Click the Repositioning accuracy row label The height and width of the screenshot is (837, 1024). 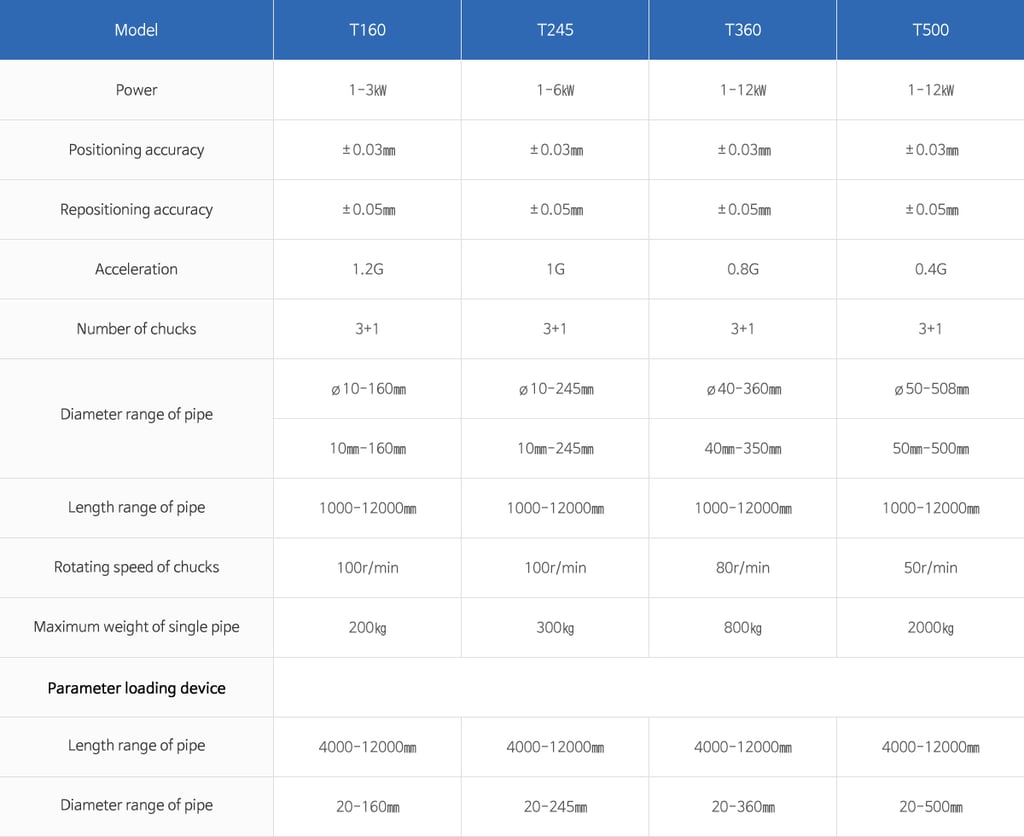136,210
